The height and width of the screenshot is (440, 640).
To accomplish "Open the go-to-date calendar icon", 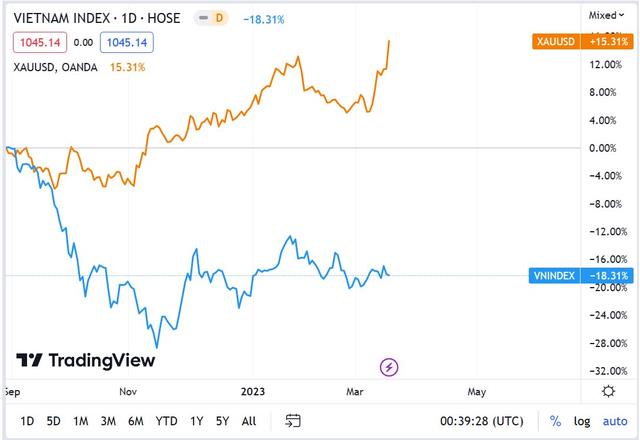I will click(293, 420).
